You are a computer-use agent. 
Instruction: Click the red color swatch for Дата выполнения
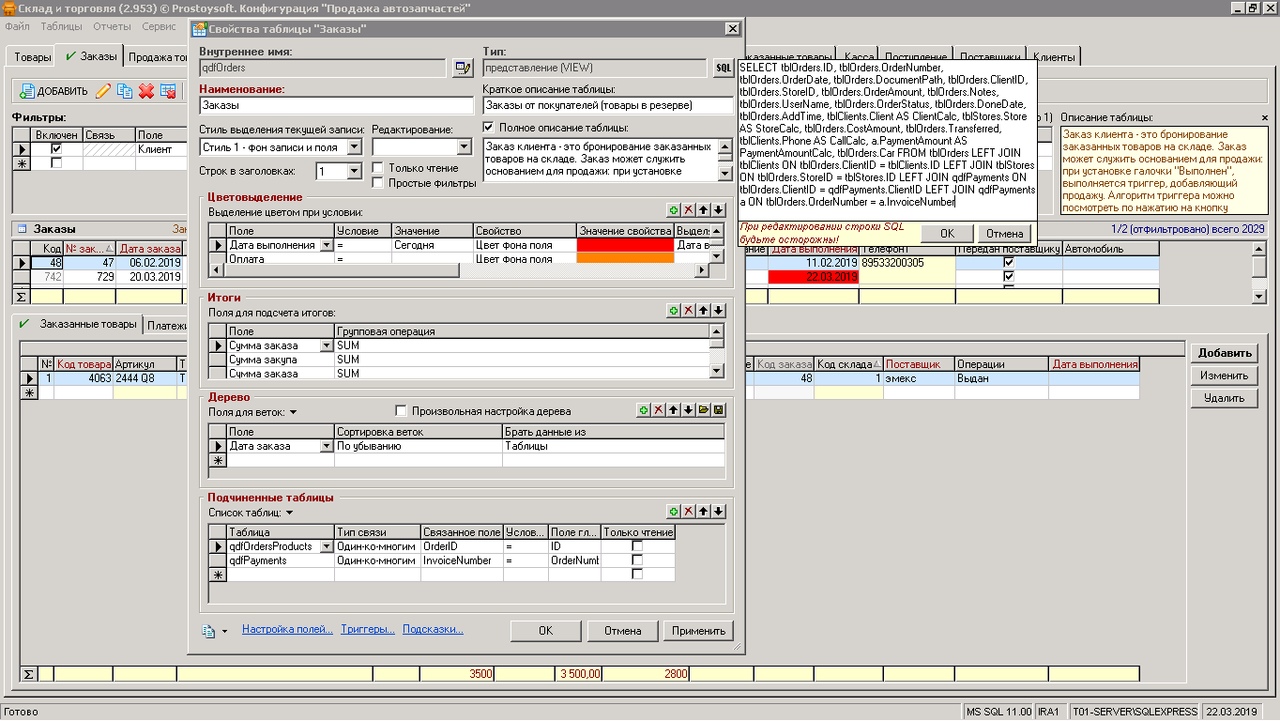tap(625, 245)
